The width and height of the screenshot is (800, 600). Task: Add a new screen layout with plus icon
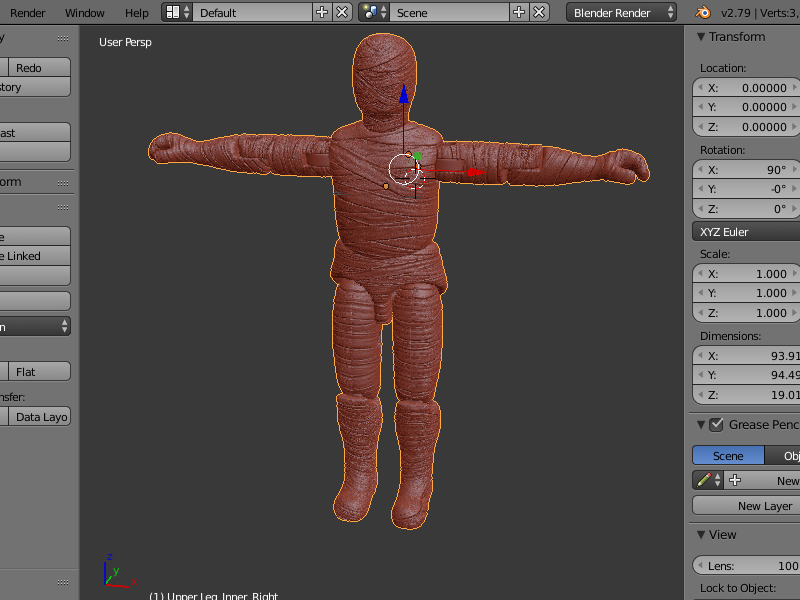tap(322, 13)
